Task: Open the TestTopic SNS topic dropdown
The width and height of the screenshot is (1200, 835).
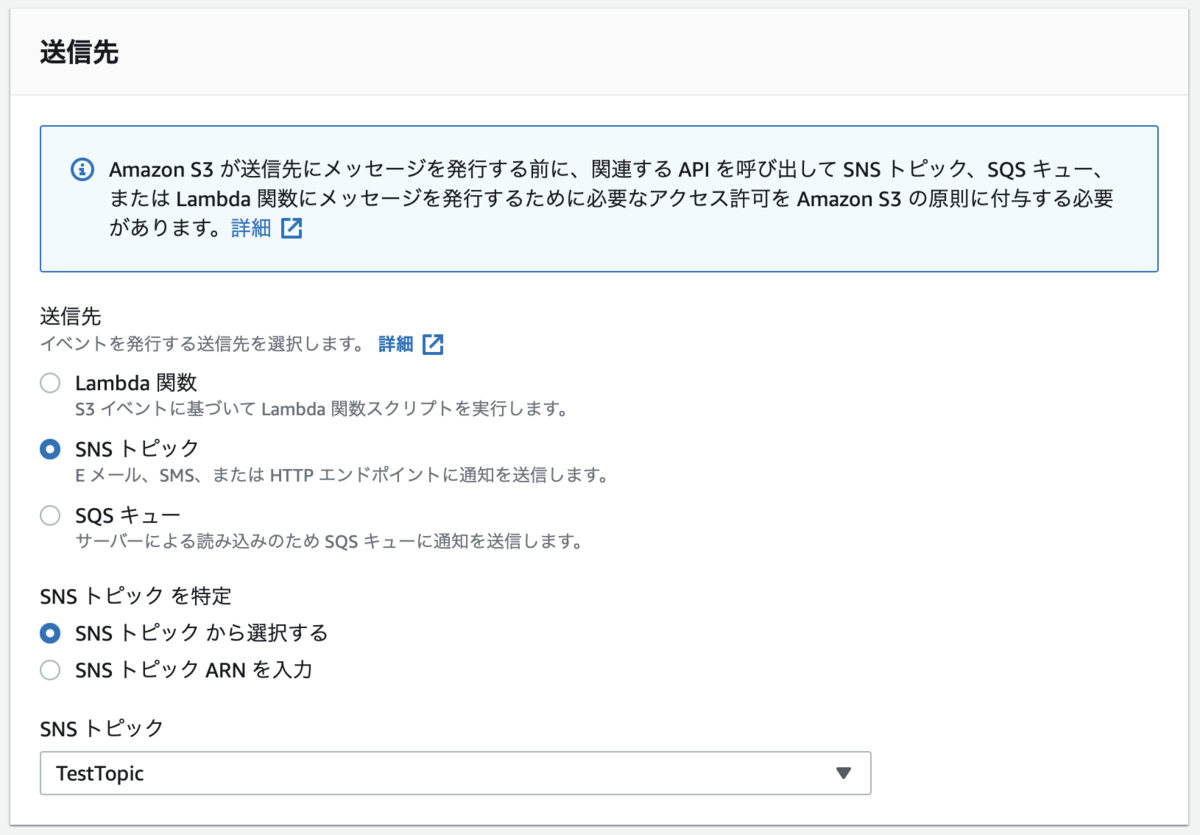Action: [455, 773]
